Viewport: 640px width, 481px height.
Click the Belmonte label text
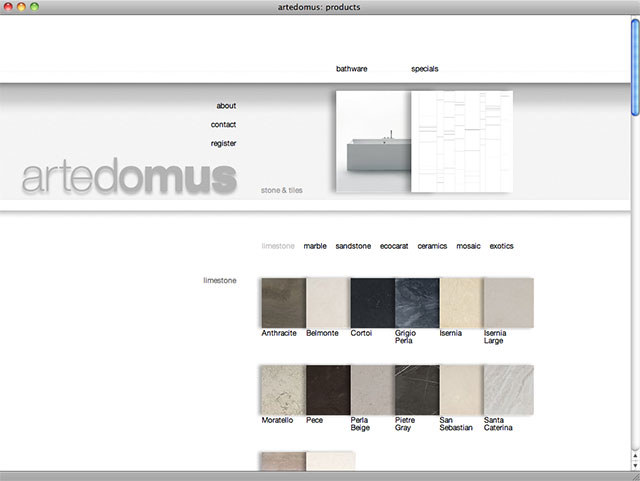click(x=322, y=333)
